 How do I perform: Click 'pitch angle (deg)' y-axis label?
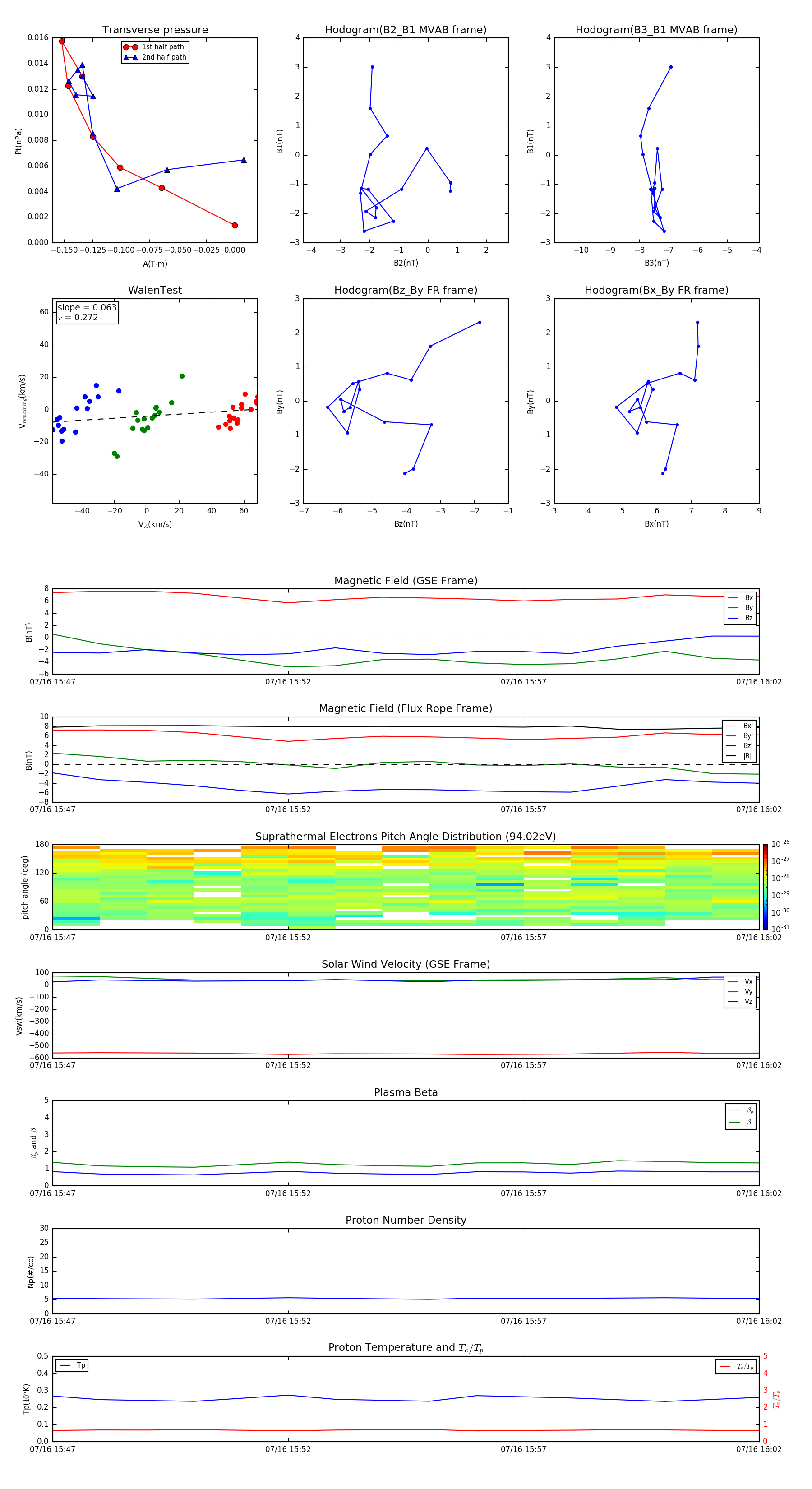[25, 887]
